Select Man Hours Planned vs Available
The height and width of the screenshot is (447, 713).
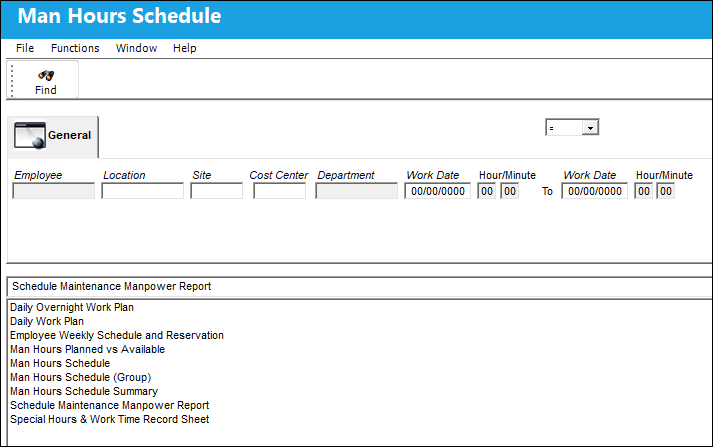coord(87,349)
